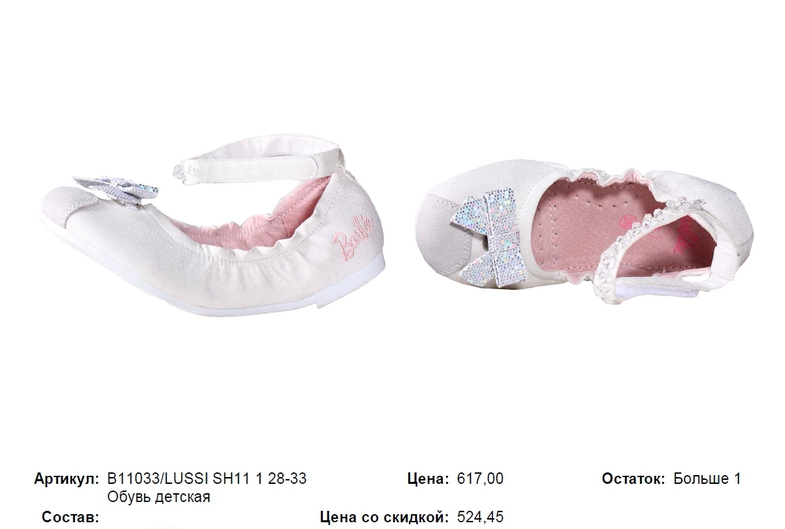Click the bow on the left shoe toe

click(x=116, y=190)
